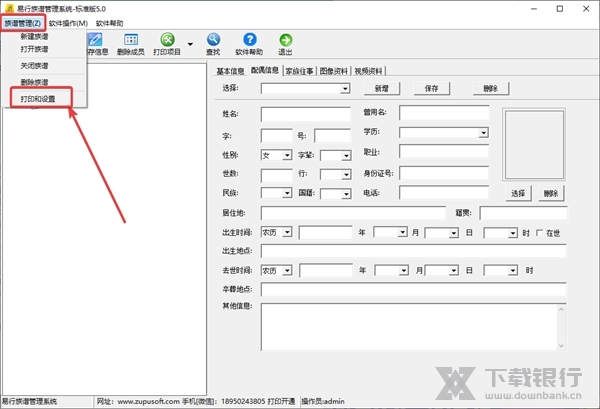Click the 安葬地点 input field
Image resolution: width=600 pixels, height=409 pixels.
(x=414, y=289)
